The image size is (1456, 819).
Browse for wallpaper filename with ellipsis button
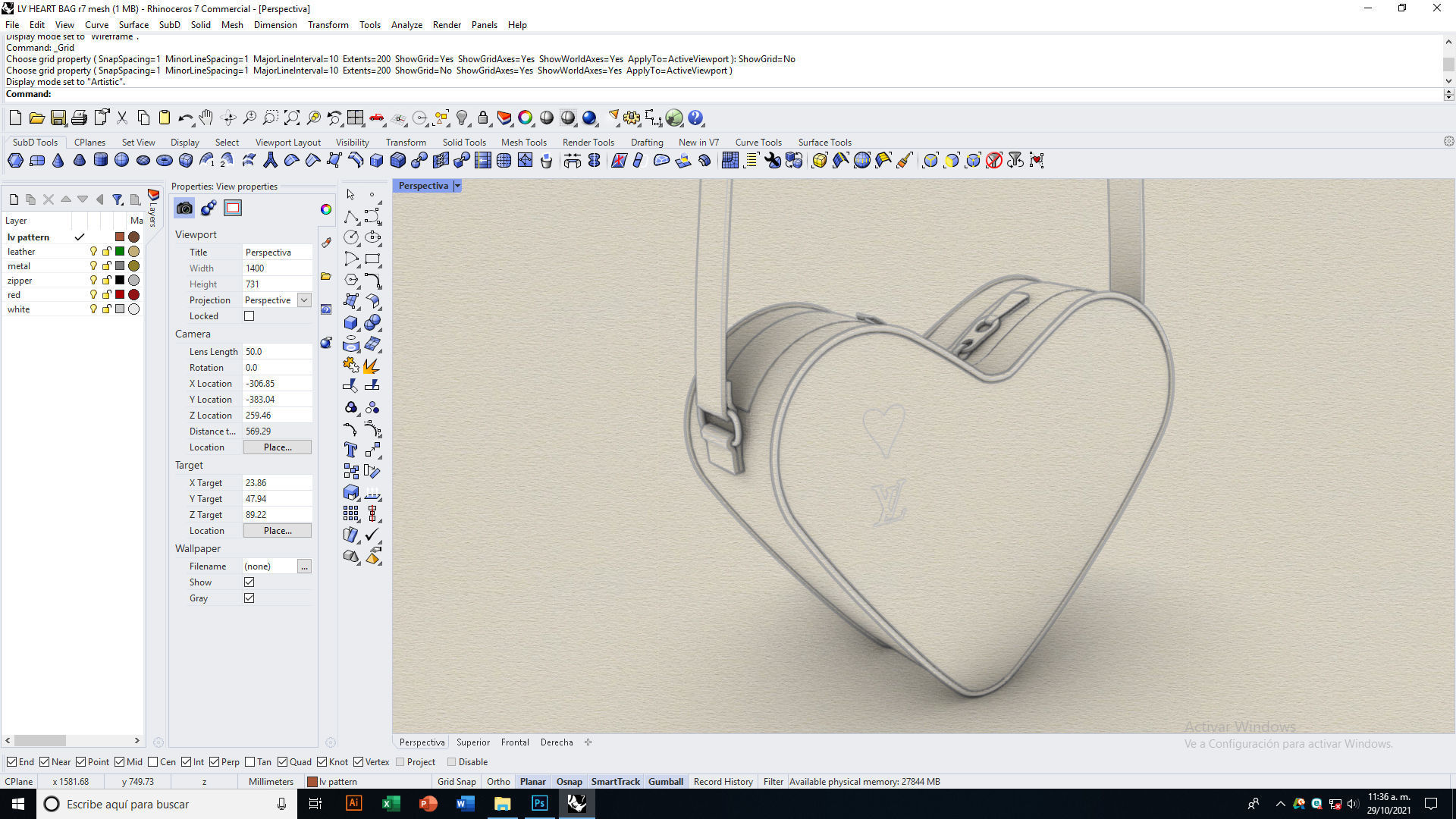[304, 566]
